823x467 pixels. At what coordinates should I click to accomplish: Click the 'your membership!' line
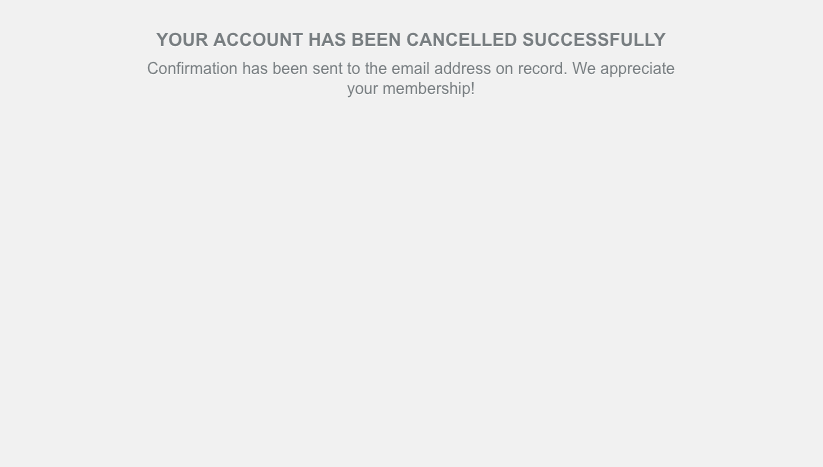click(411, 89)
